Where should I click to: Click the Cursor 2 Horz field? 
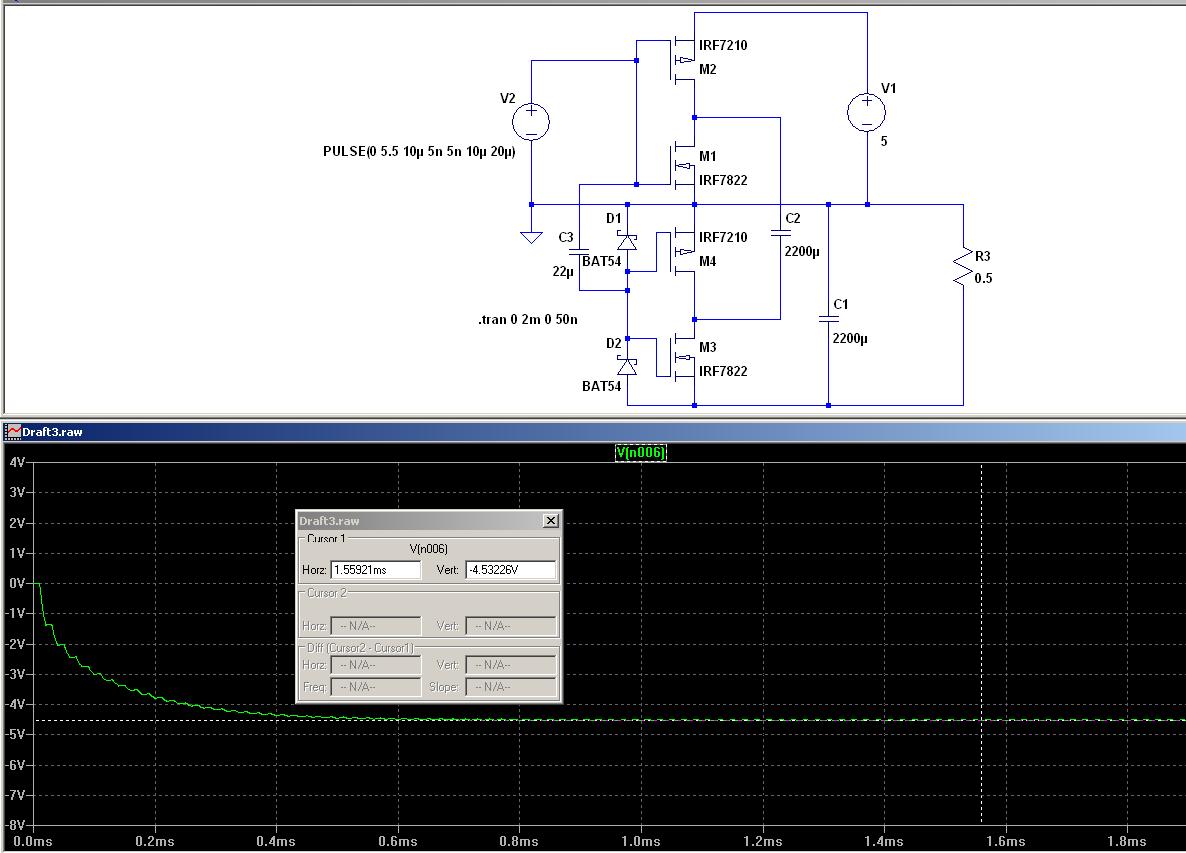[x=375, y=626]
